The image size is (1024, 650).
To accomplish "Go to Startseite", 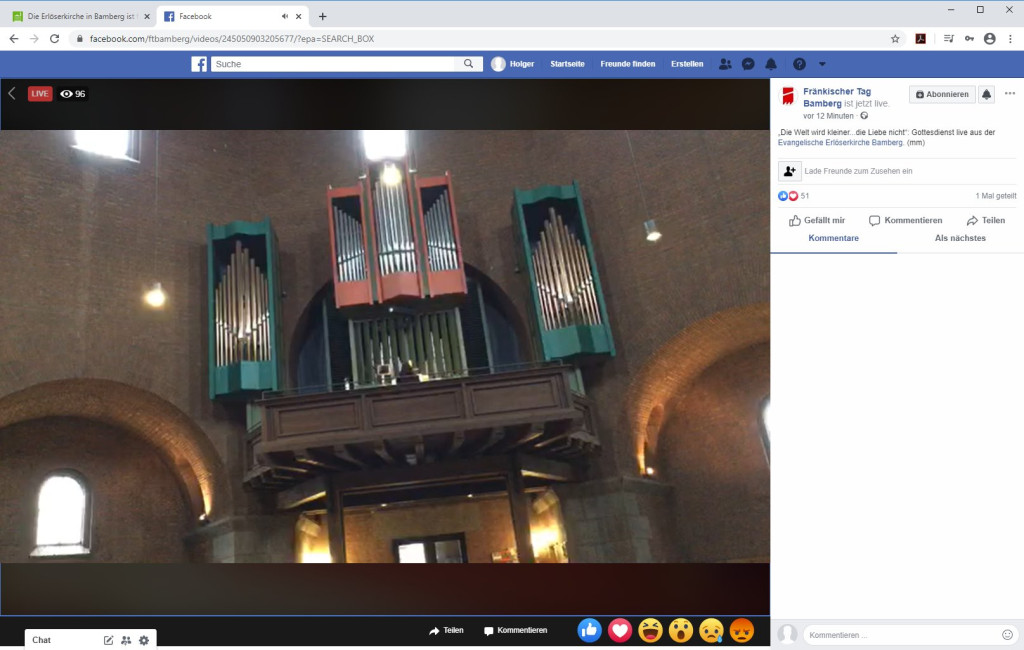I will pyautogui.click(x=568, y=64).
